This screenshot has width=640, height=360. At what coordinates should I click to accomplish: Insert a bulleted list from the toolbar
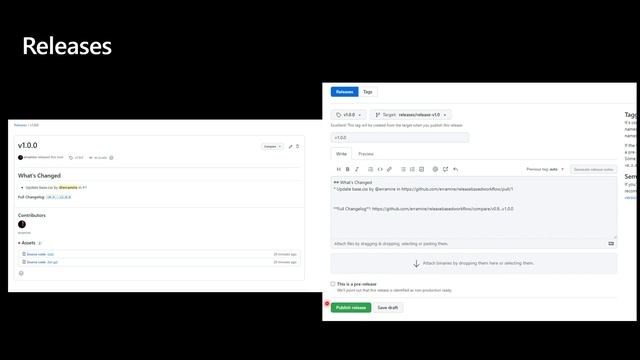(x=403, y=169)
